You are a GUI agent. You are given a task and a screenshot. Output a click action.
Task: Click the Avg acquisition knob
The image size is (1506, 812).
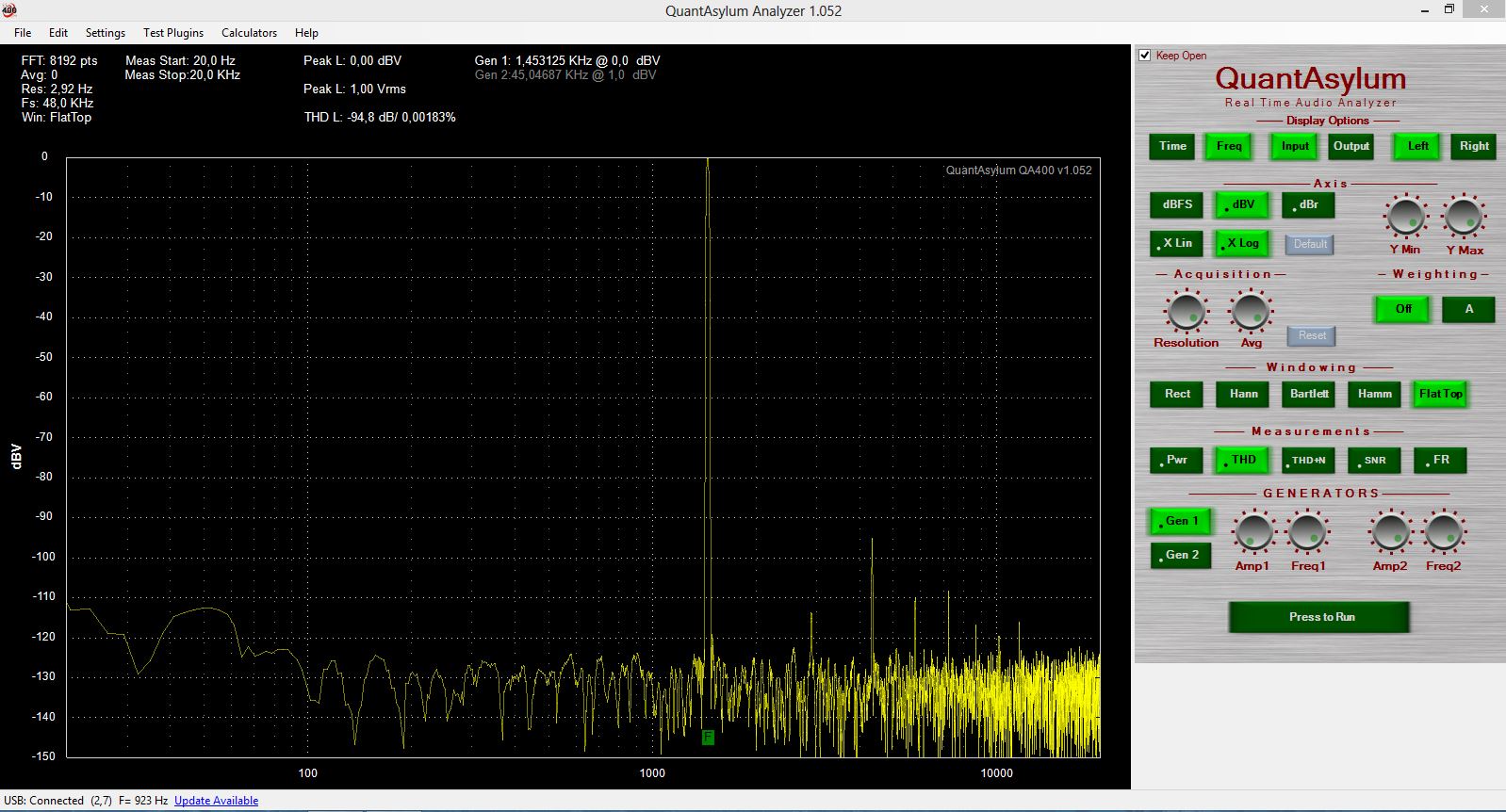tap(1251, 311)
